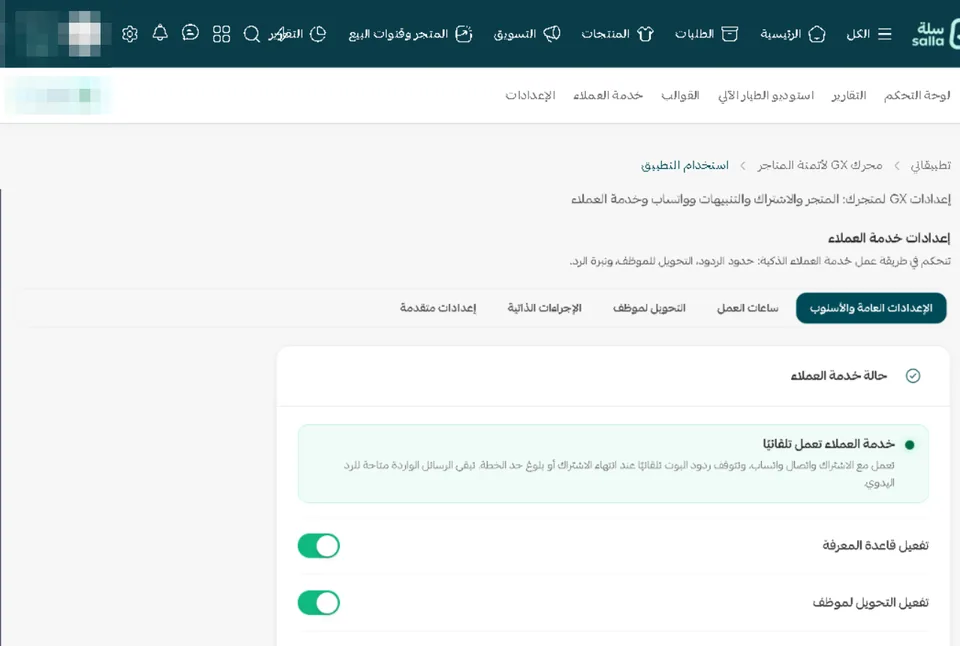Screen dimensions: 960x646
Task: Open the settings gear icon in top bar
Action: coord(130,34)
